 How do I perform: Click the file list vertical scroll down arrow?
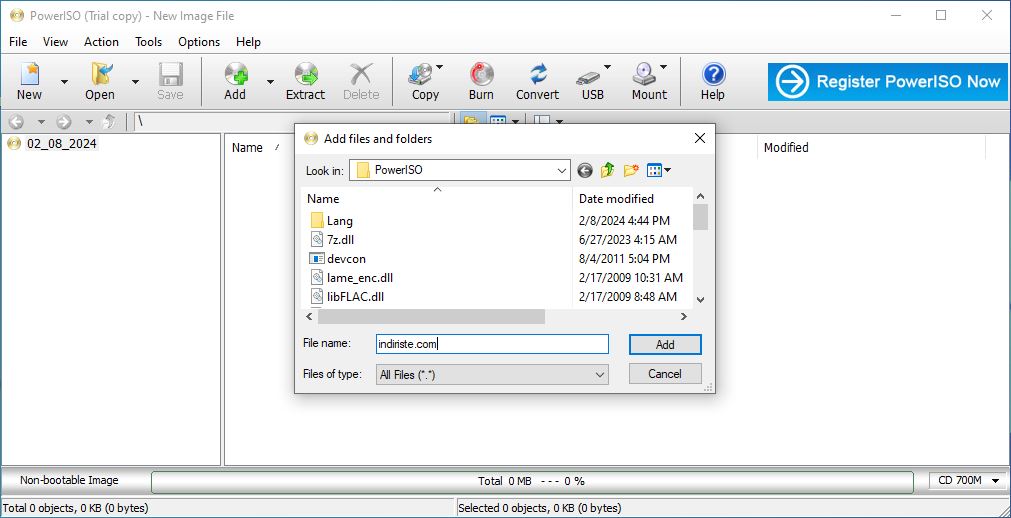pos(701,300)
